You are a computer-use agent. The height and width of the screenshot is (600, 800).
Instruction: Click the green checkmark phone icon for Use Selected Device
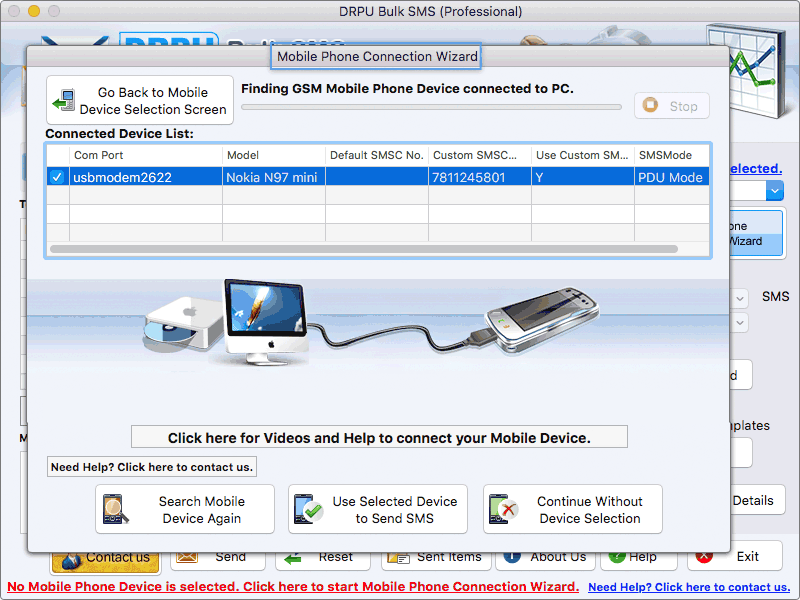pyautogui.click(x=308, y=509)
